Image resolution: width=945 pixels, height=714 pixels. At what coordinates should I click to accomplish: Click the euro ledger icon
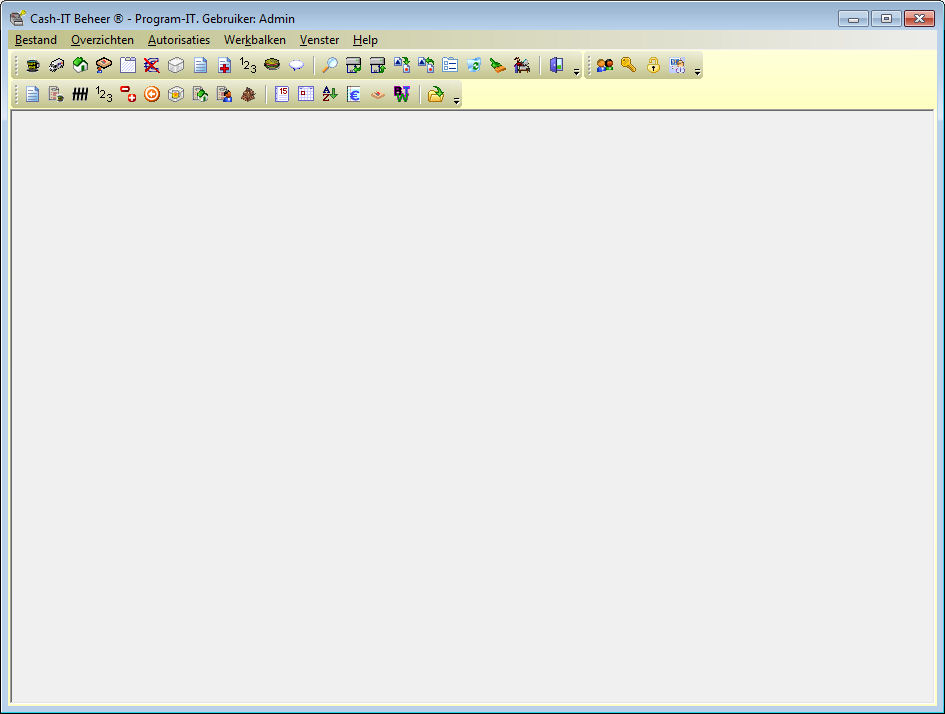(x=354, y=94)
